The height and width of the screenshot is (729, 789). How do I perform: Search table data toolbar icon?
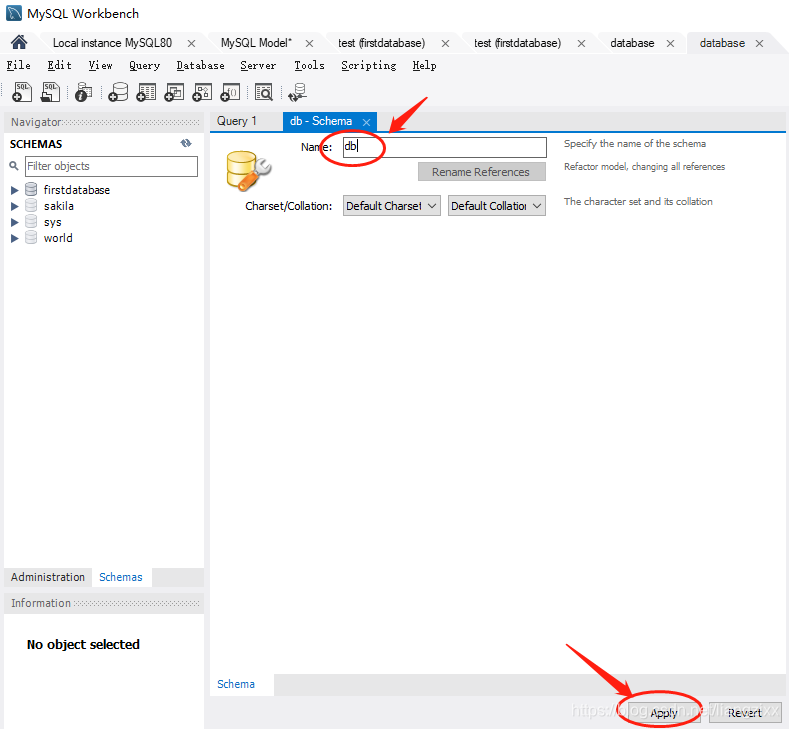264,93
